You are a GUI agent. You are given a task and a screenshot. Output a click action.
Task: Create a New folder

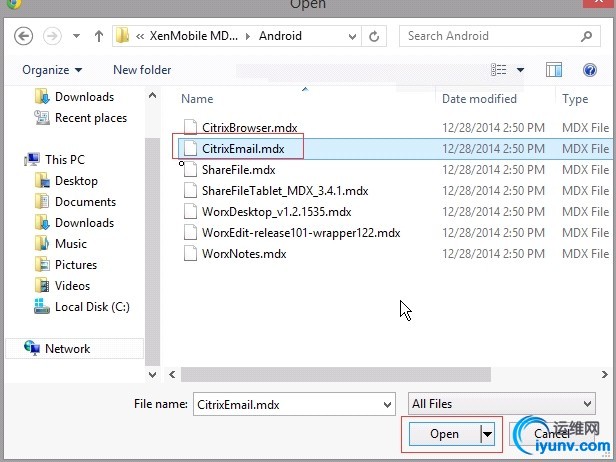click(142, 70)
